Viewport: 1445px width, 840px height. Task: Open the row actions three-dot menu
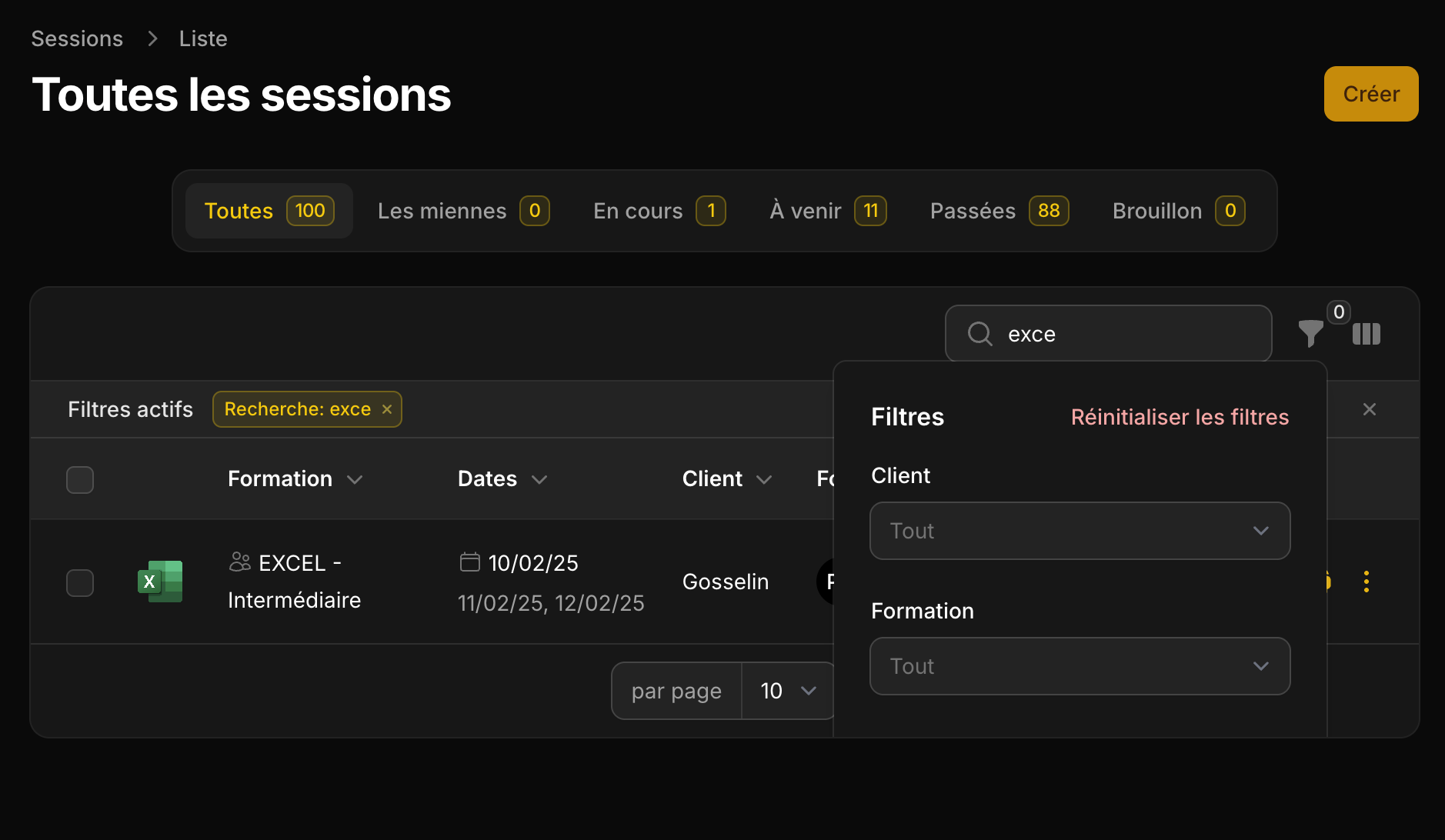pyautogui.click(x=1366, y=582)
